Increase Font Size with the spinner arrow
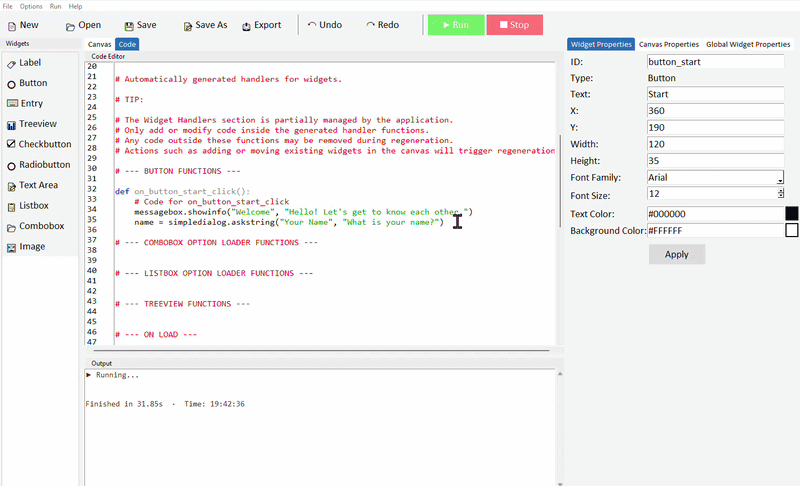The image size is (800, 486). [780, 190]
